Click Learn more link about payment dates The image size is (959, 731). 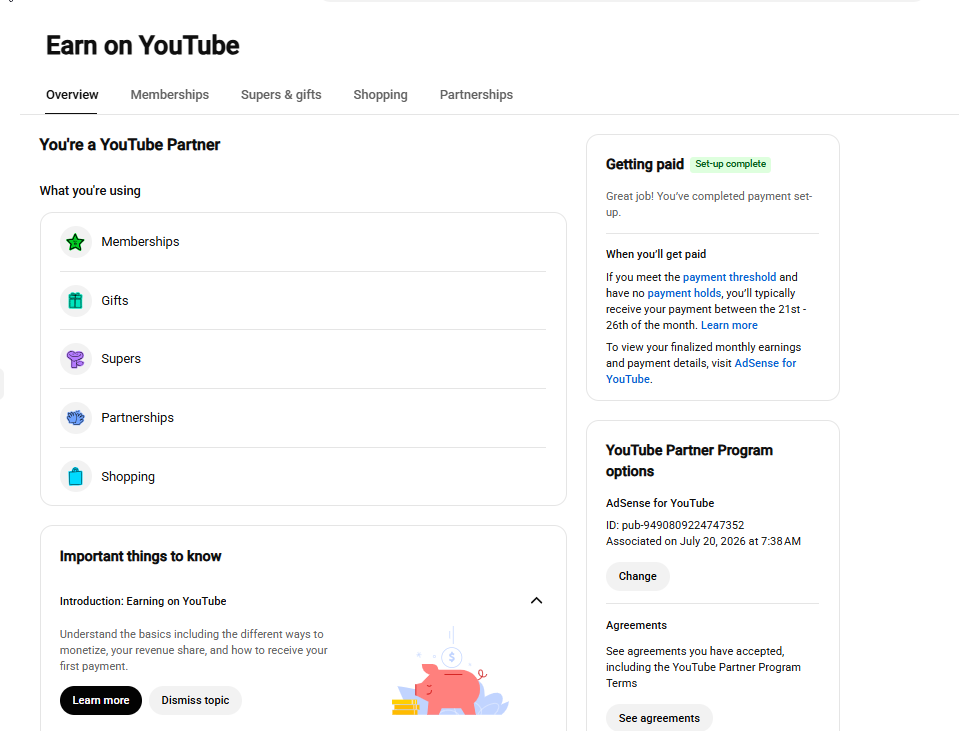[729, 325]
